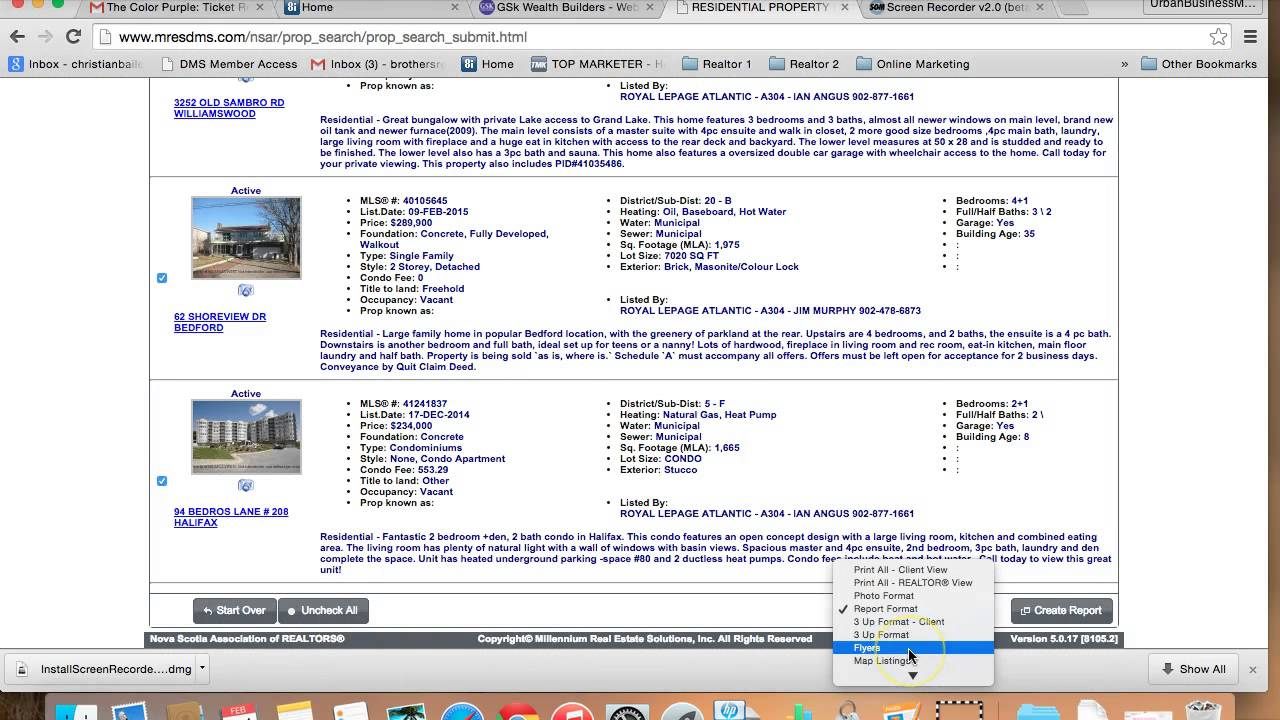Open the 62 Shoreview Dr house photo
The width and height of the screenshot is (1280, 720).
pos(246,238)
